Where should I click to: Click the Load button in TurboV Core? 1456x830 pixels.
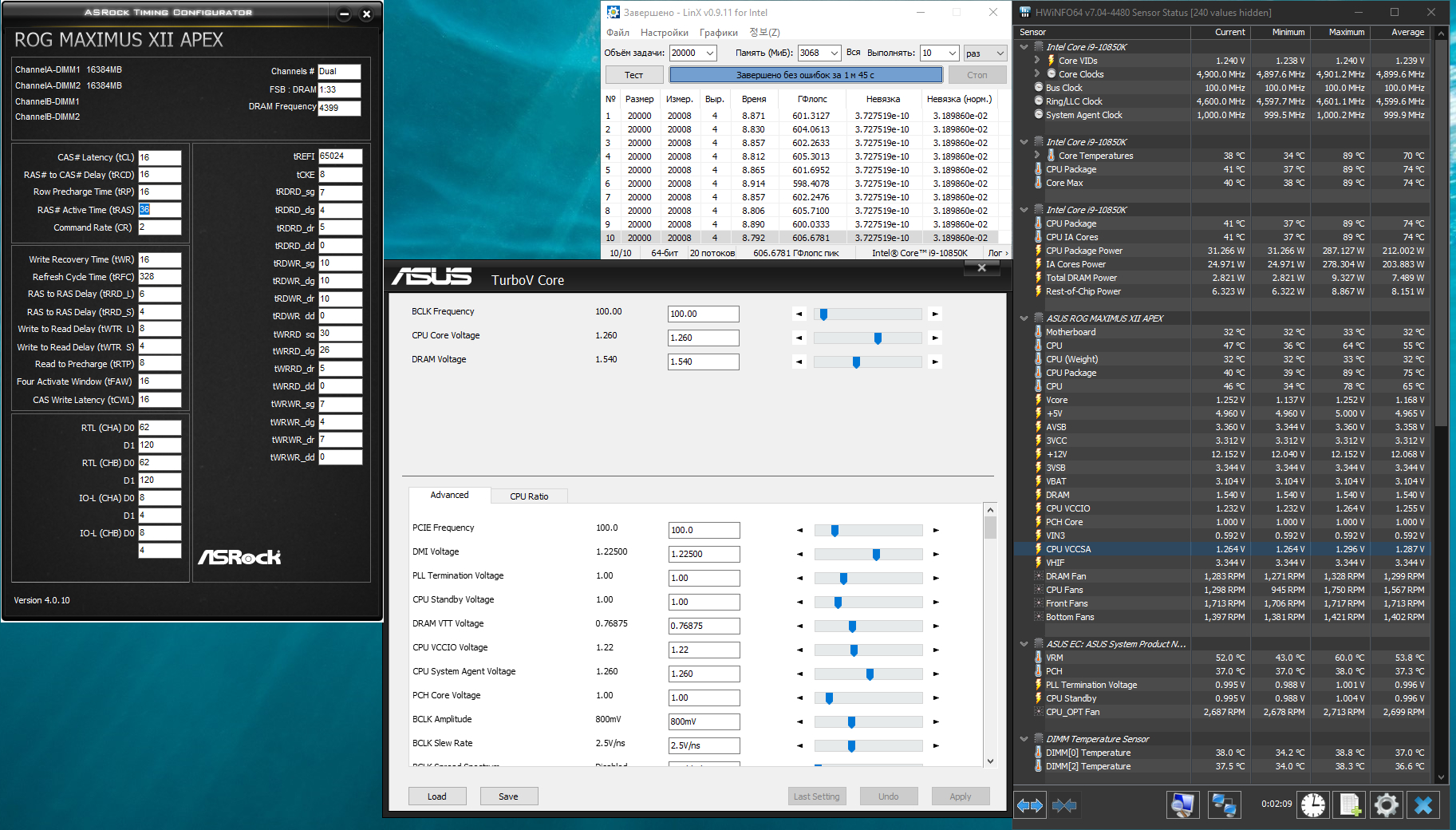point(437,796)
